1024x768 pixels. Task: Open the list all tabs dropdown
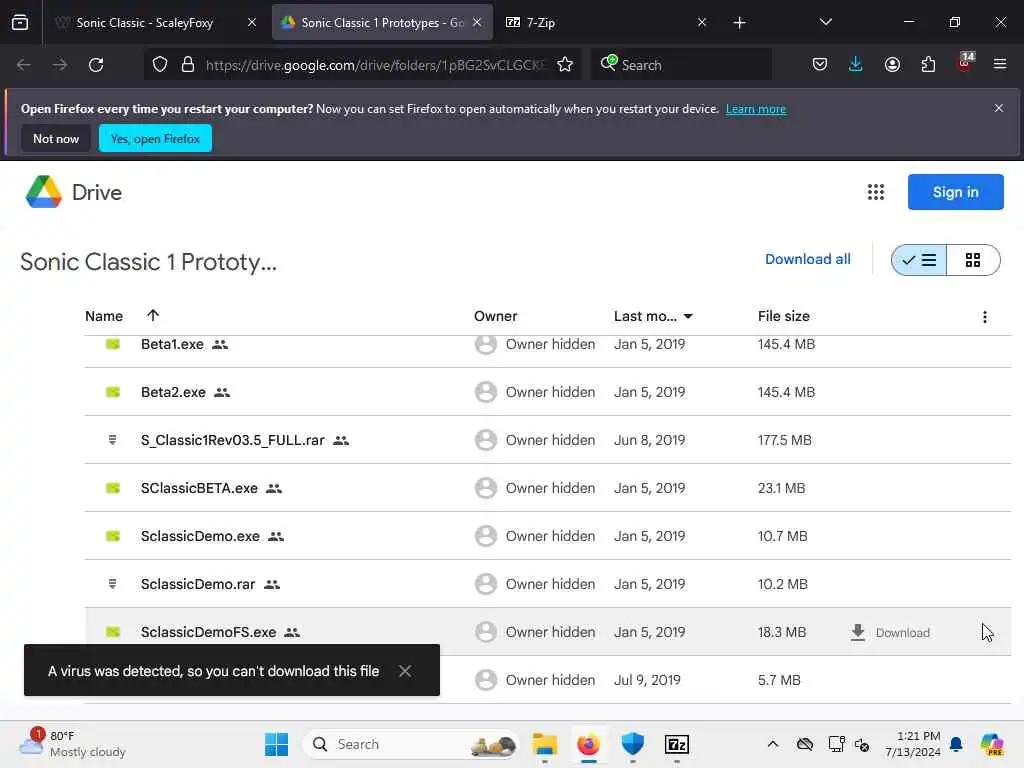(825, 22)
